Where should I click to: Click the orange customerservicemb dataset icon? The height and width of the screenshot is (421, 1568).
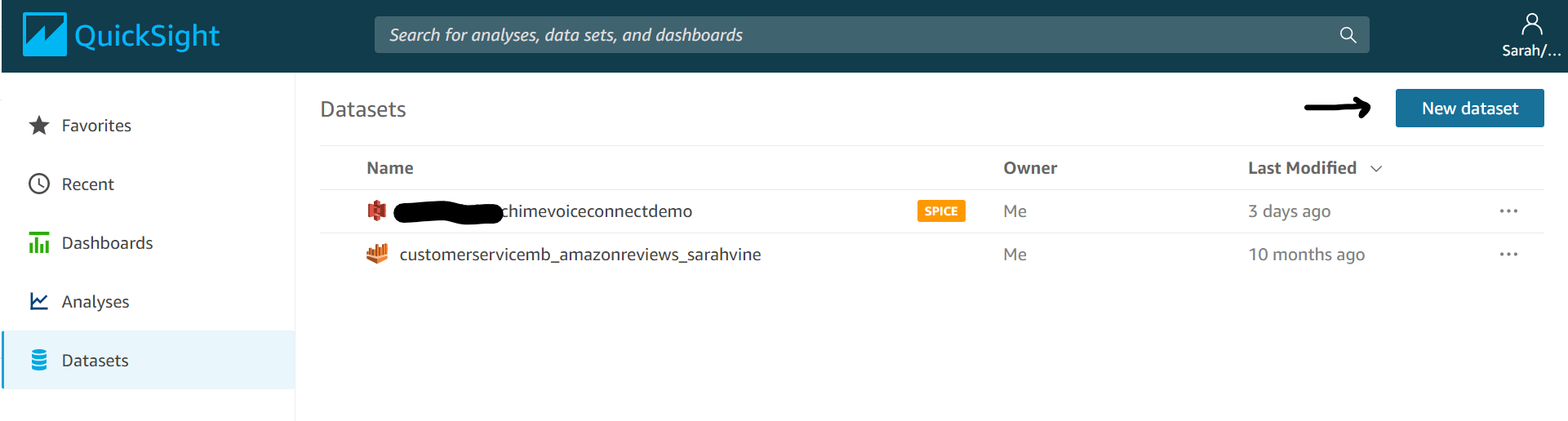[x=376, y=254]
